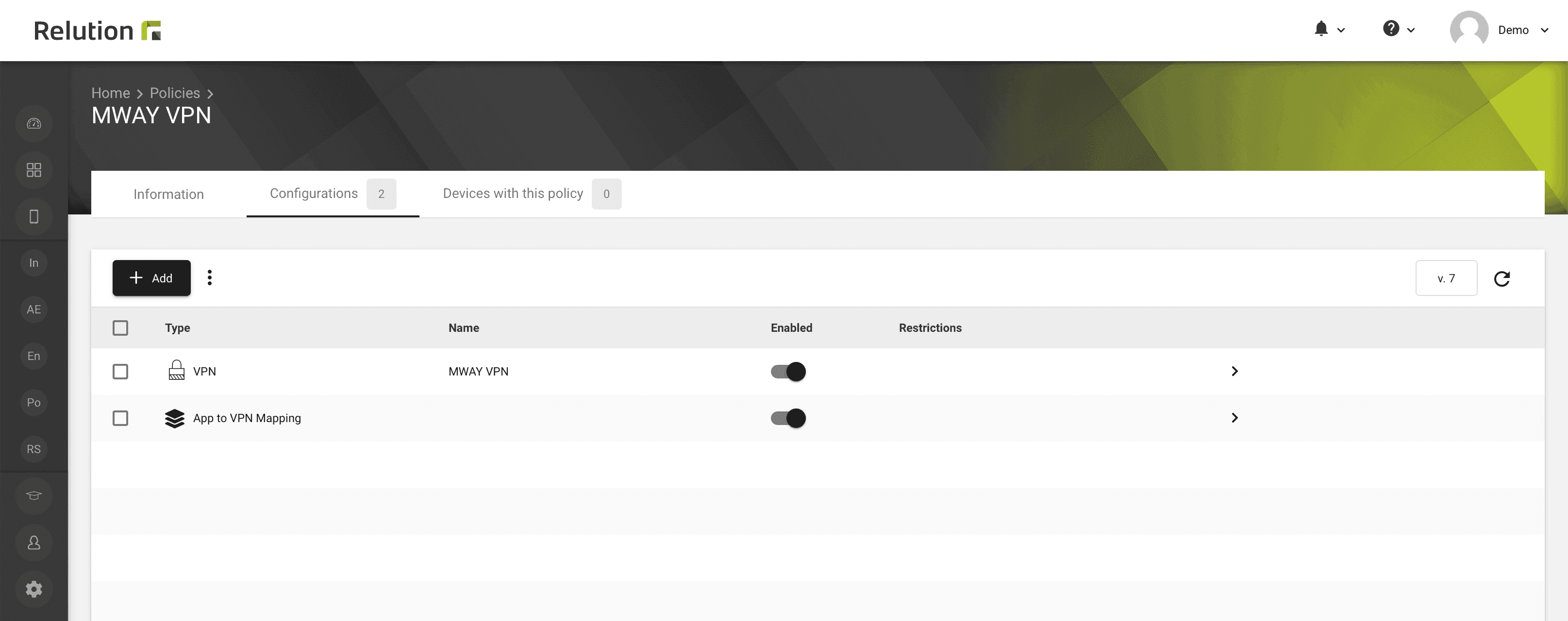Toggle the MWAY VPN enabled switch
This screenshot has height=621, width=1568.
[788, 371]
